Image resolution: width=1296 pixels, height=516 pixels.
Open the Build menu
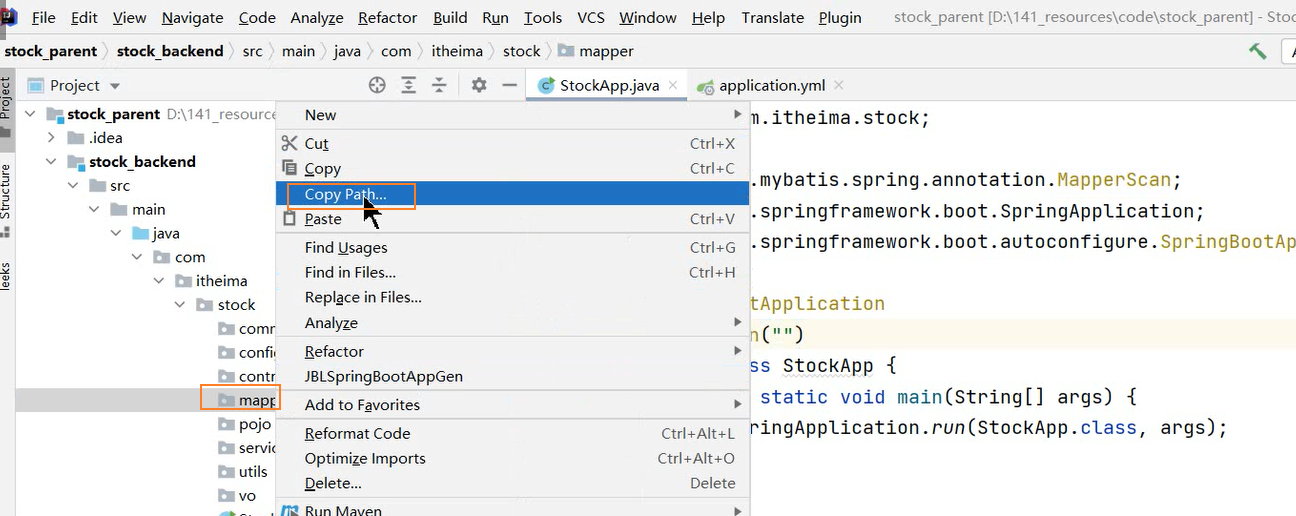(450, 18)
